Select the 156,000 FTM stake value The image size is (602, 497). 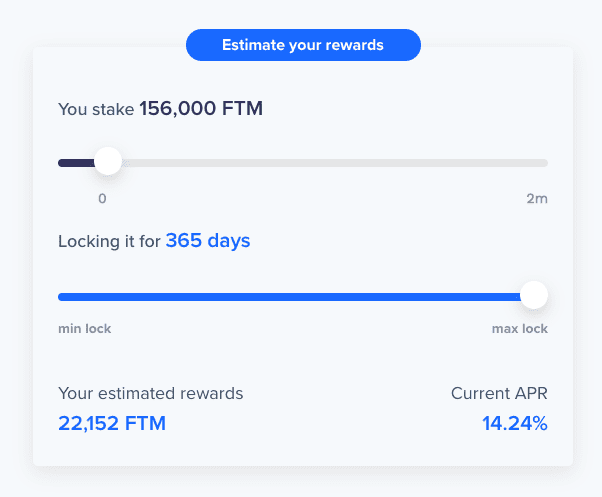201,109
